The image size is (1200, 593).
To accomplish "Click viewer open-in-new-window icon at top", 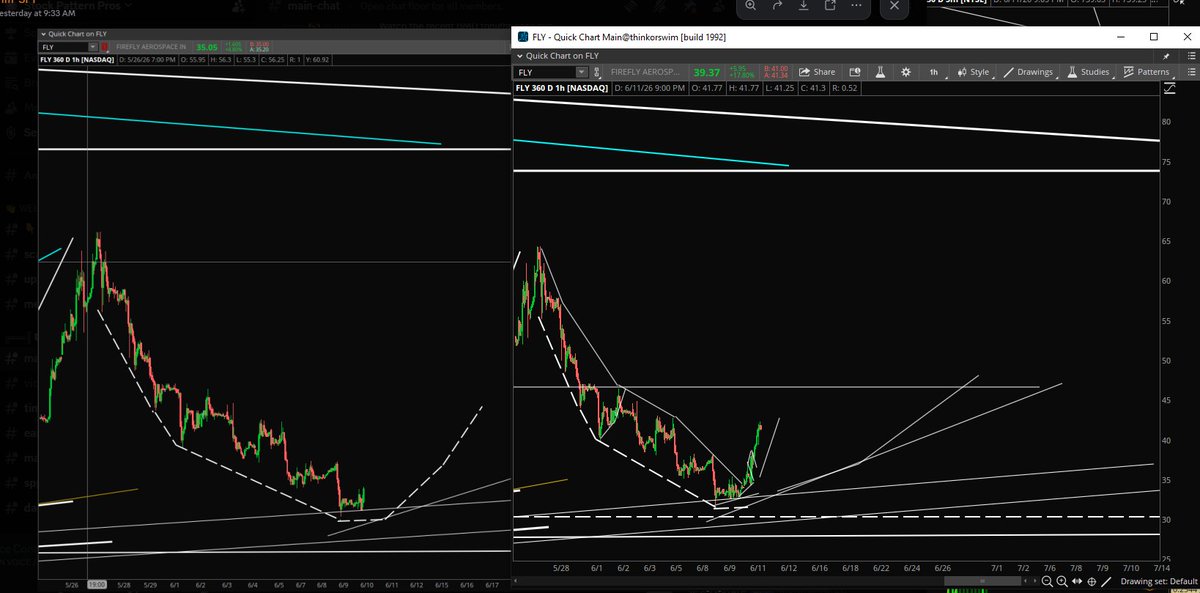I will [x=829, y=6].
